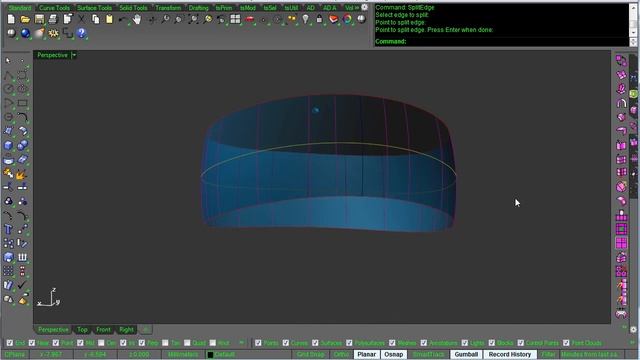Add a viewport tab with the plus button

(x=146, y=329)
